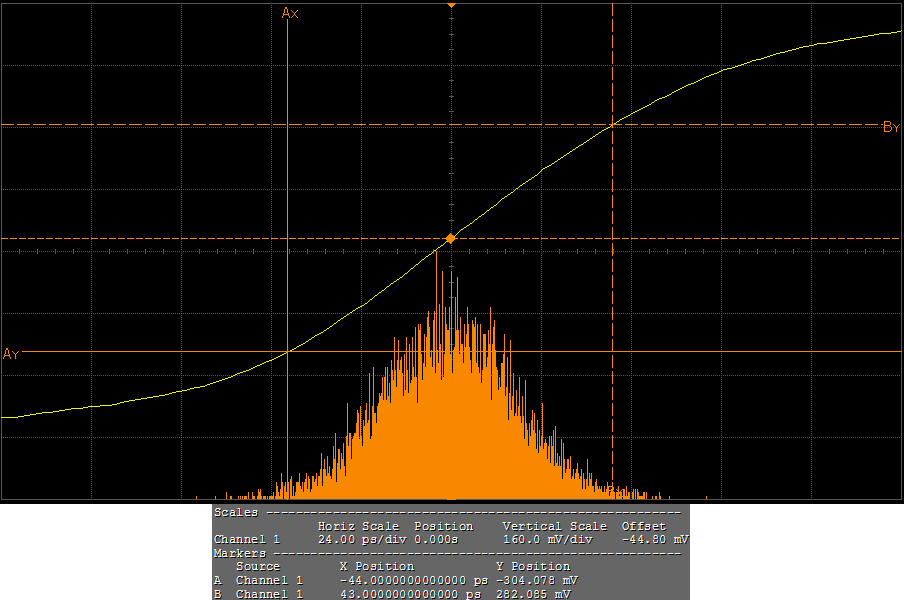Click Channel 1 source in marker B row
Viewport: 904px width, 600px height.
tap(269, 594)
